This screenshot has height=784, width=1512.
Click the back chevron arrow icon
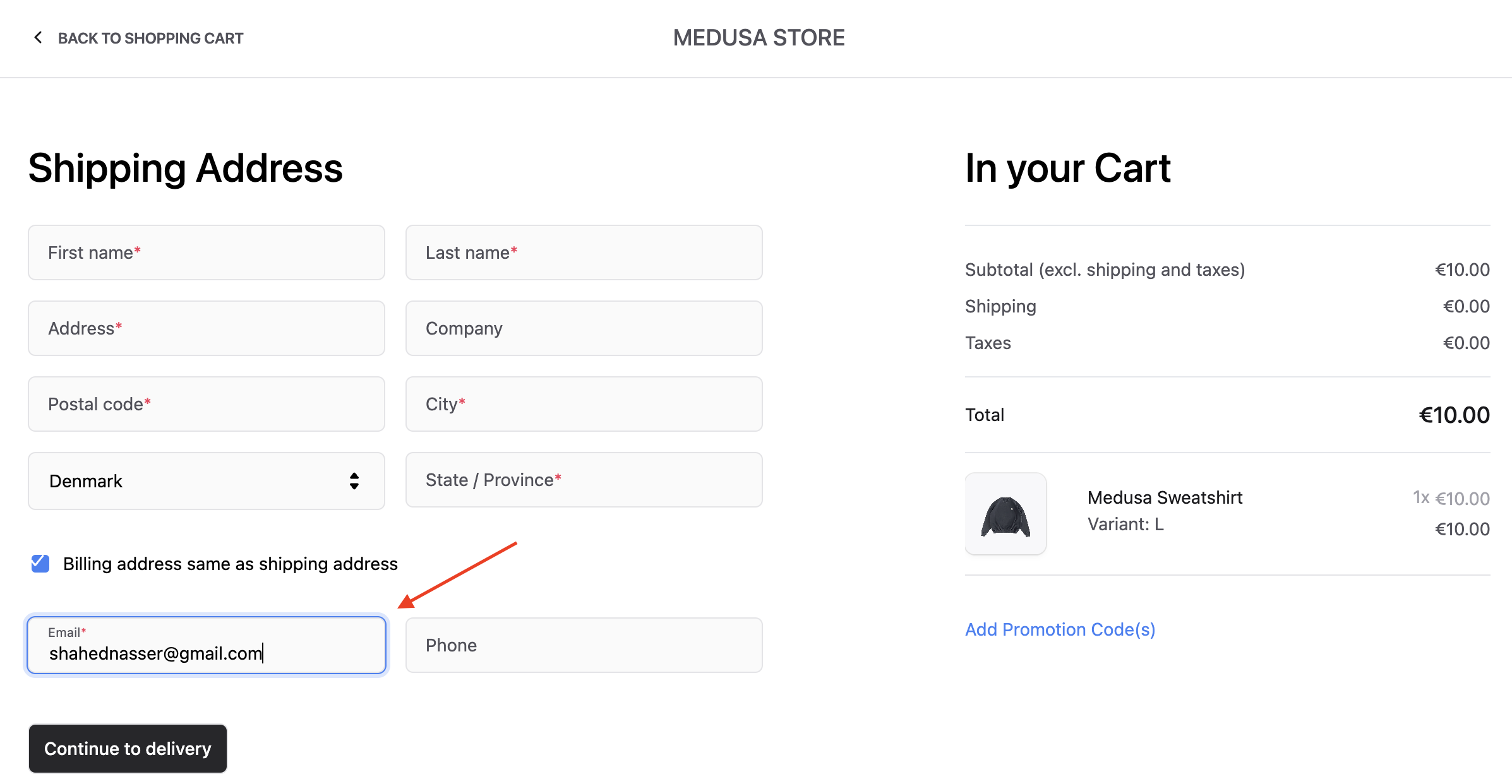[x=38, y=37]
